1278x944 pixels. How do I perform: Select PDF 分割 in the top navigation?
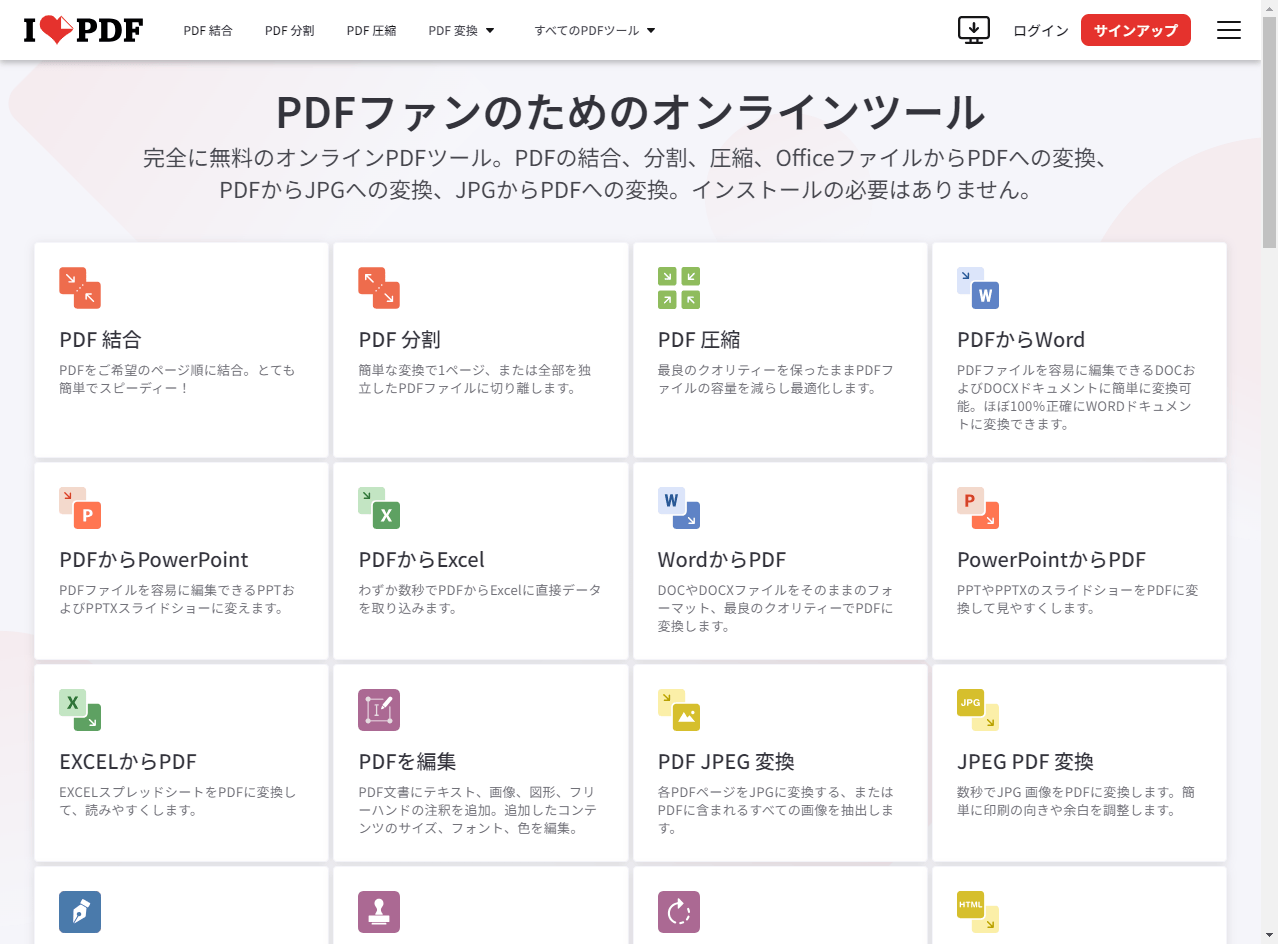pos(290,30)
